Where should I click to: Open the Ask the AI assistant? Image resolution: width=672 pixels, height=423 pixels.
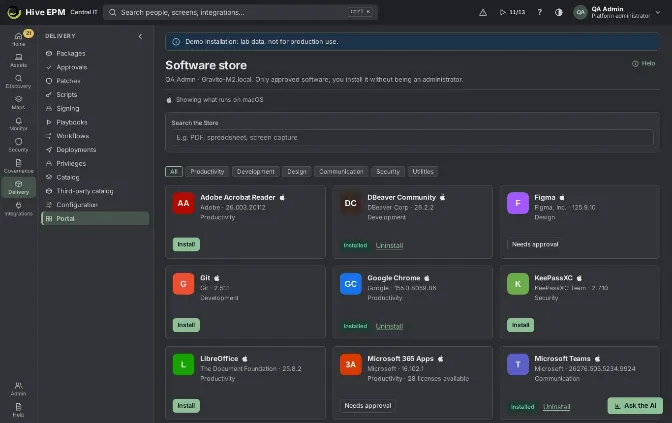(635, 405)
